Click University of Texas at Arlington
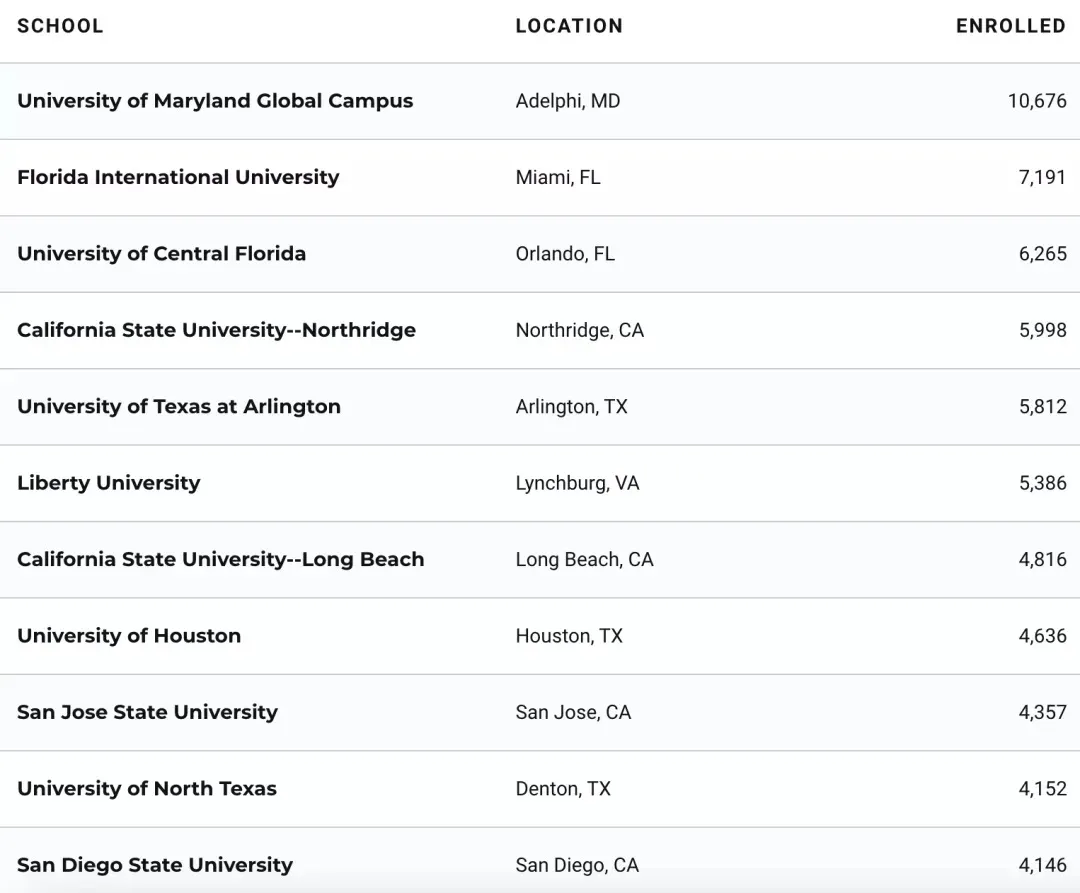 point(179,407)
